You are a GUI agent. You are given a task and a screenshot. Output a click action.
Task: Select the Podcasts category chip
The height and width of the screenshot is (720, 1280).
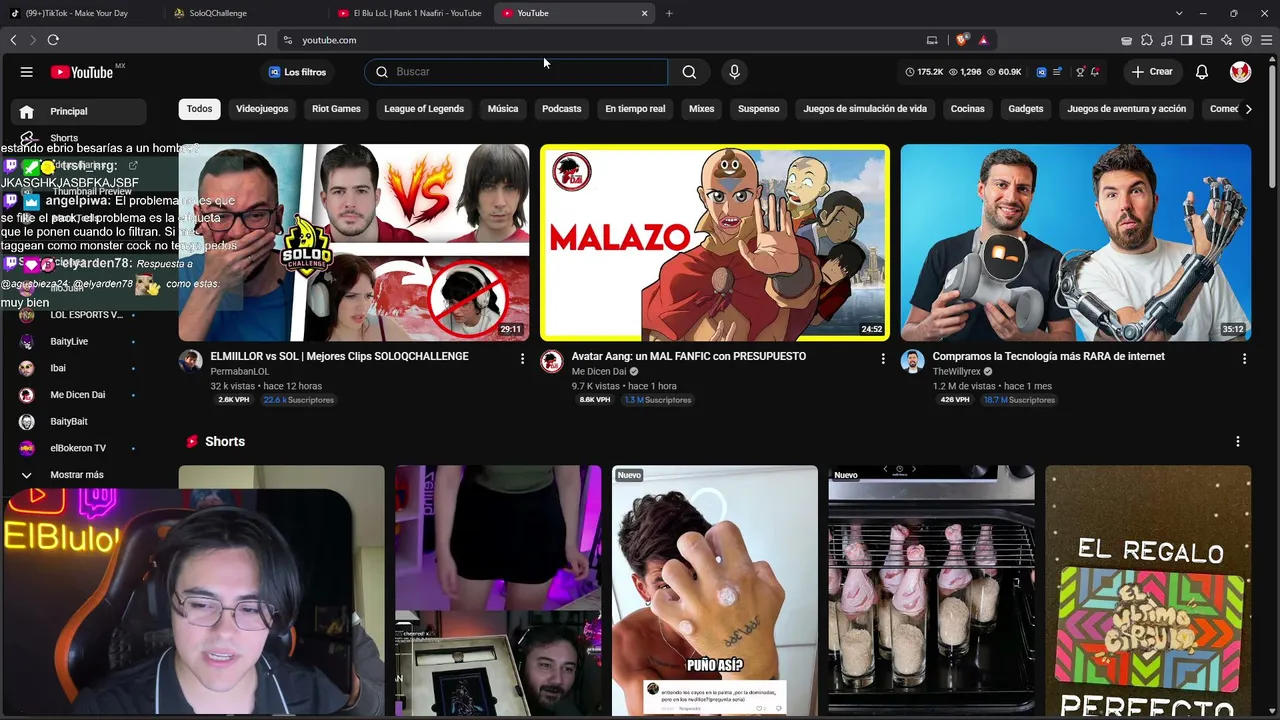tap(562, 109)
